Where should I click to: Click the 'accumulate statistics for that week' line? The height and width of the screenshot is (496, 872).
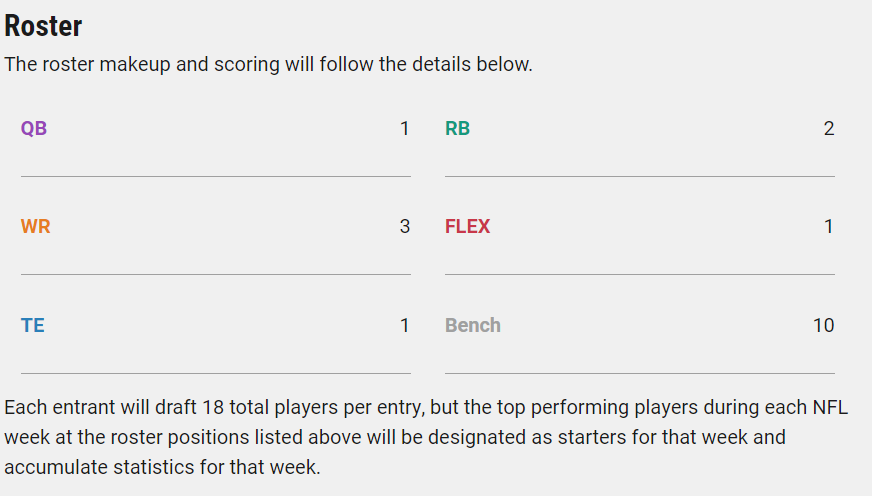[162, 467]
